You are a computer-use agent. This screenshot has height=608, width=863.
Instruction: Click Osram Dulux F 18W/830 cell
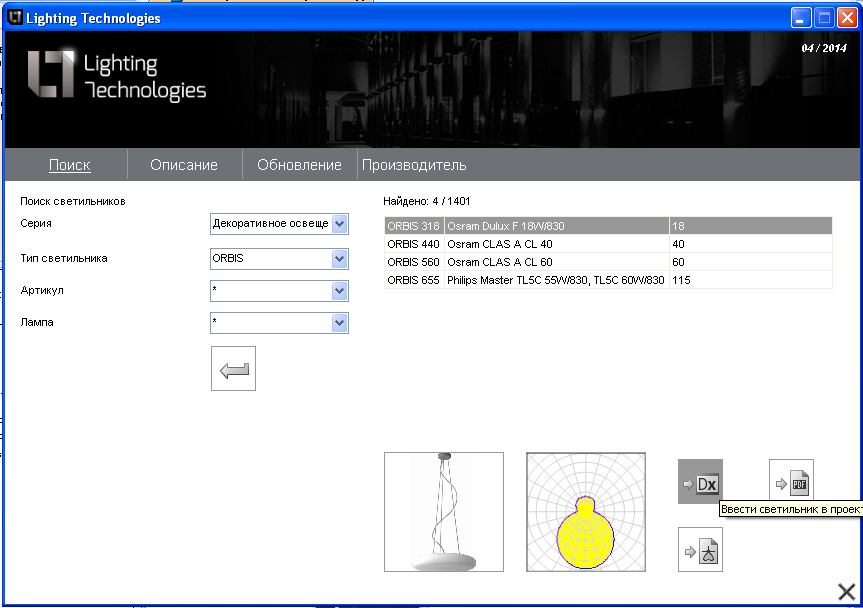tap(556, 226)
